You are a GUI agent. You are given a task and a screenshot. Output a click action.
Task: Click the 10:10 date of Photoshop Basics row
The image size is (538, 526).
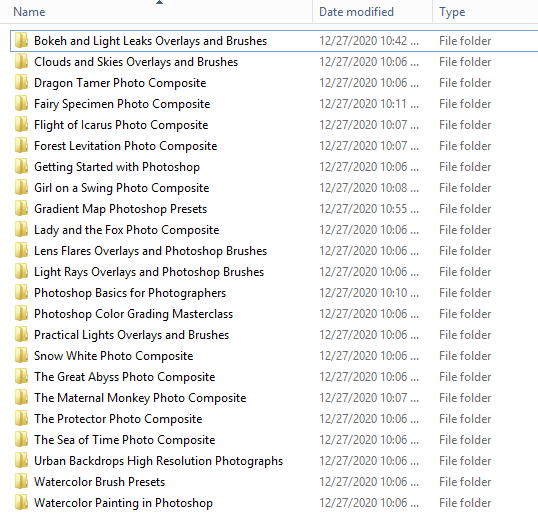tap(369, 293)
